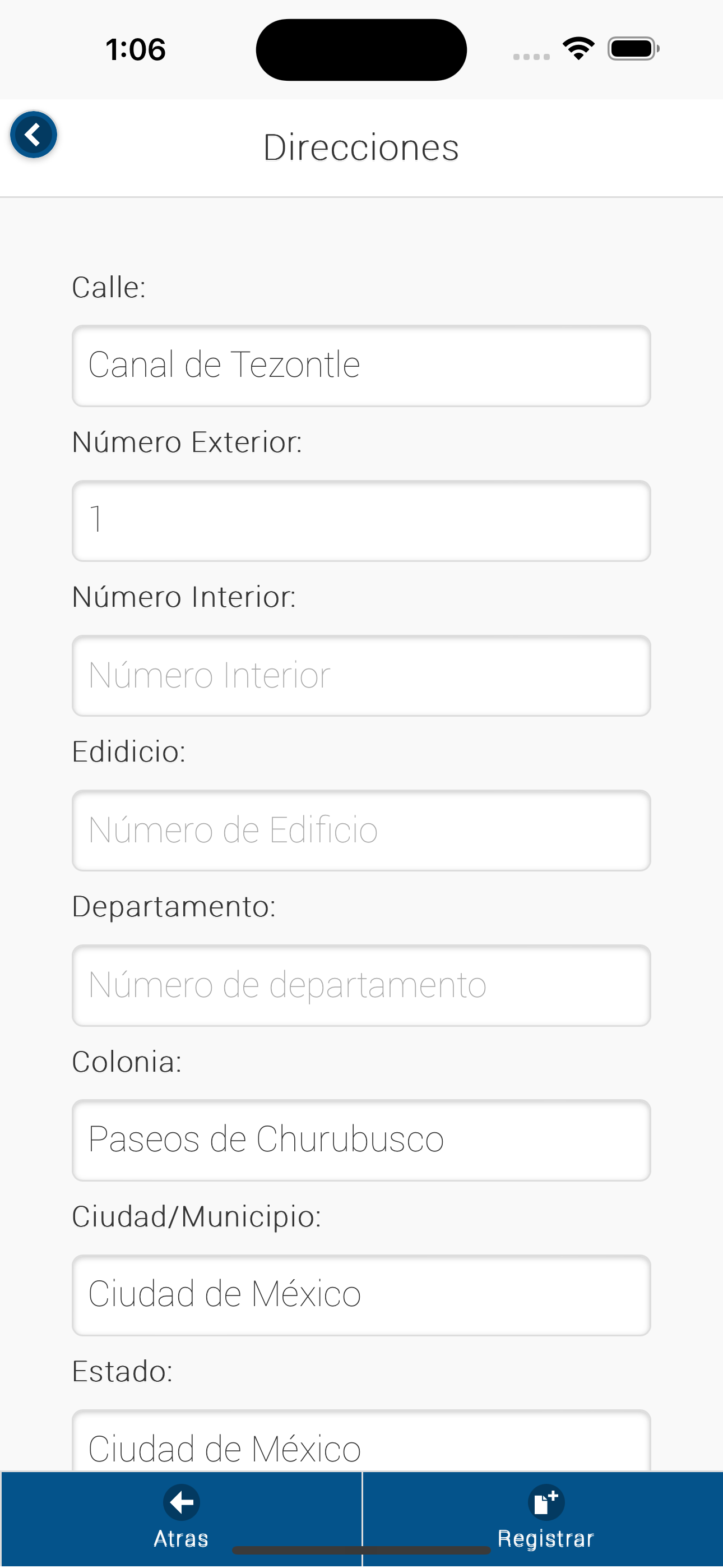
Task: Tap the Registrar document-plus icon
Action: tap(546, 1502)
